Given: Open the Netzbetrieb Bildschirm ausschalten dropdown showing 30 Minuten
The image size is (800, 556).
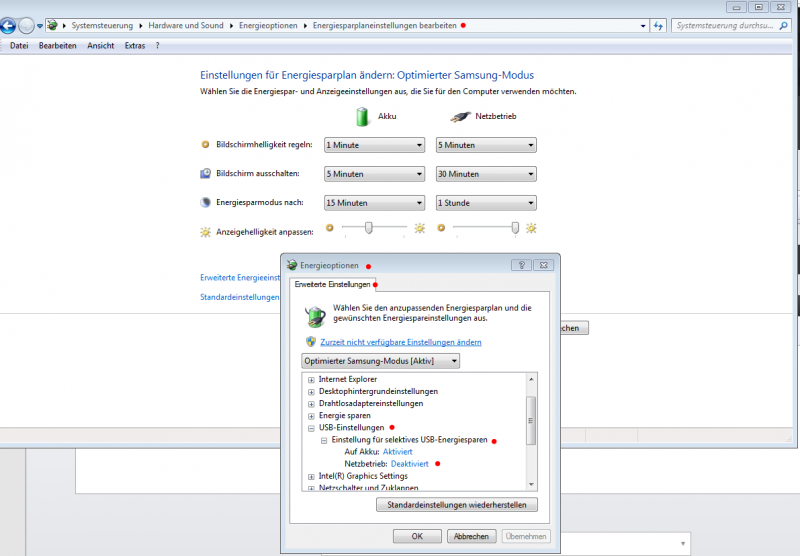Looking at the screenshot, I should click(x=486, y=174).
